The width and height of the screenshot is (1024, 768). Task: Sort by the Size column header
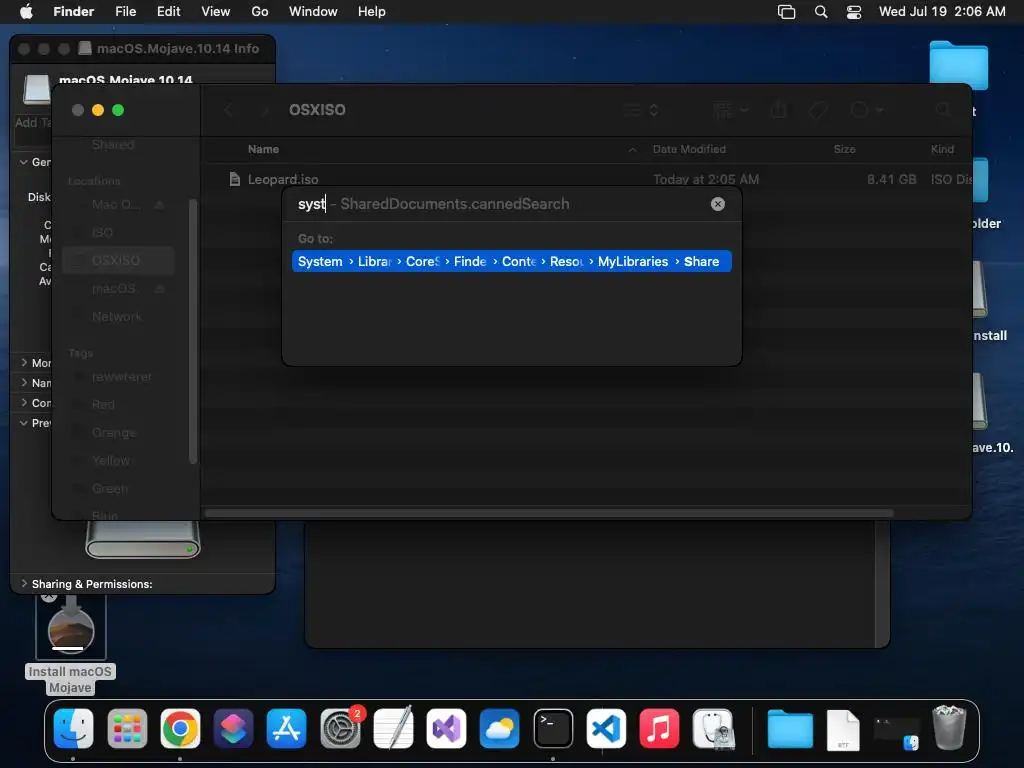coord(844,149)
